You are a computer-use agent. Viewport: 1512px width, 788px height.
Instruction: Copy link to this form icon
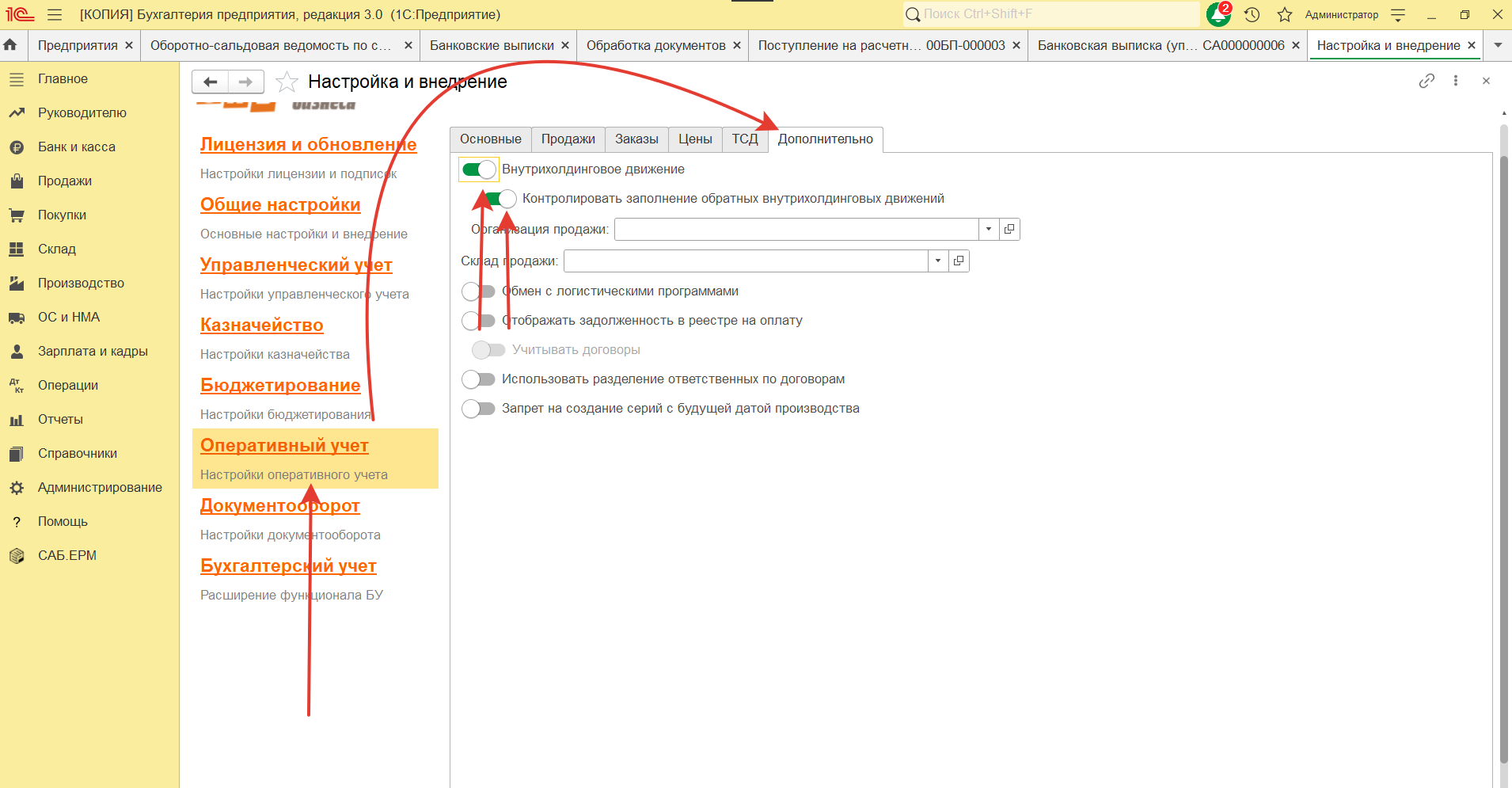(x=1427, y=81)
